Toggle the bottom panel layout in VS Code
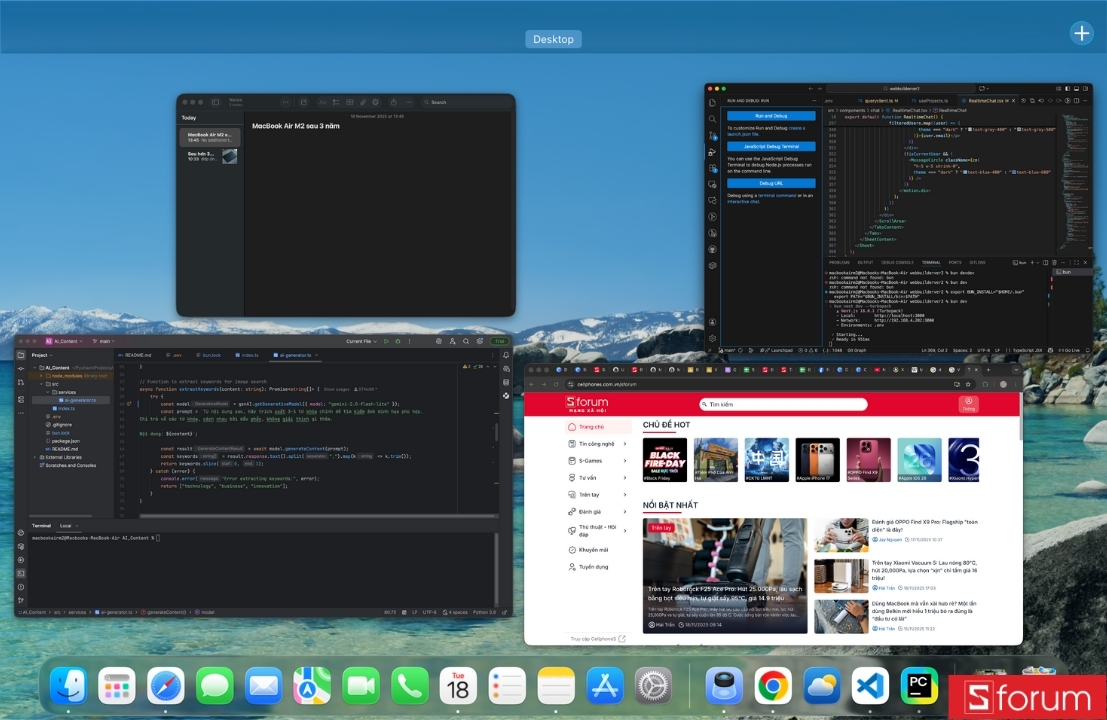Image resolution: width=1107 pixels, height=720 pixels. click(x=1076, y=89)
